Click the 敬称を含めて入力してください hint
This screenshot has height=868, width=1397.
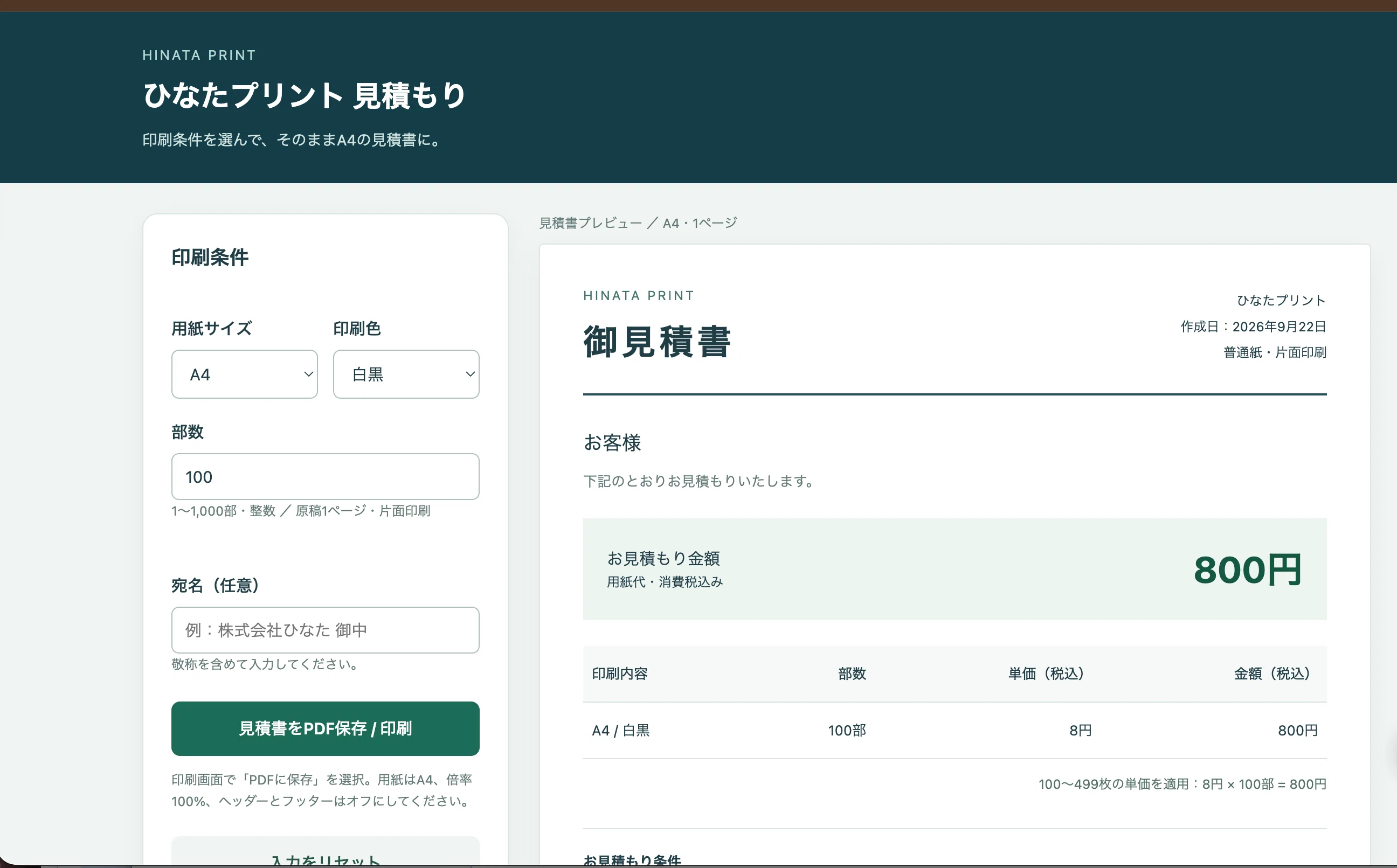265,664
